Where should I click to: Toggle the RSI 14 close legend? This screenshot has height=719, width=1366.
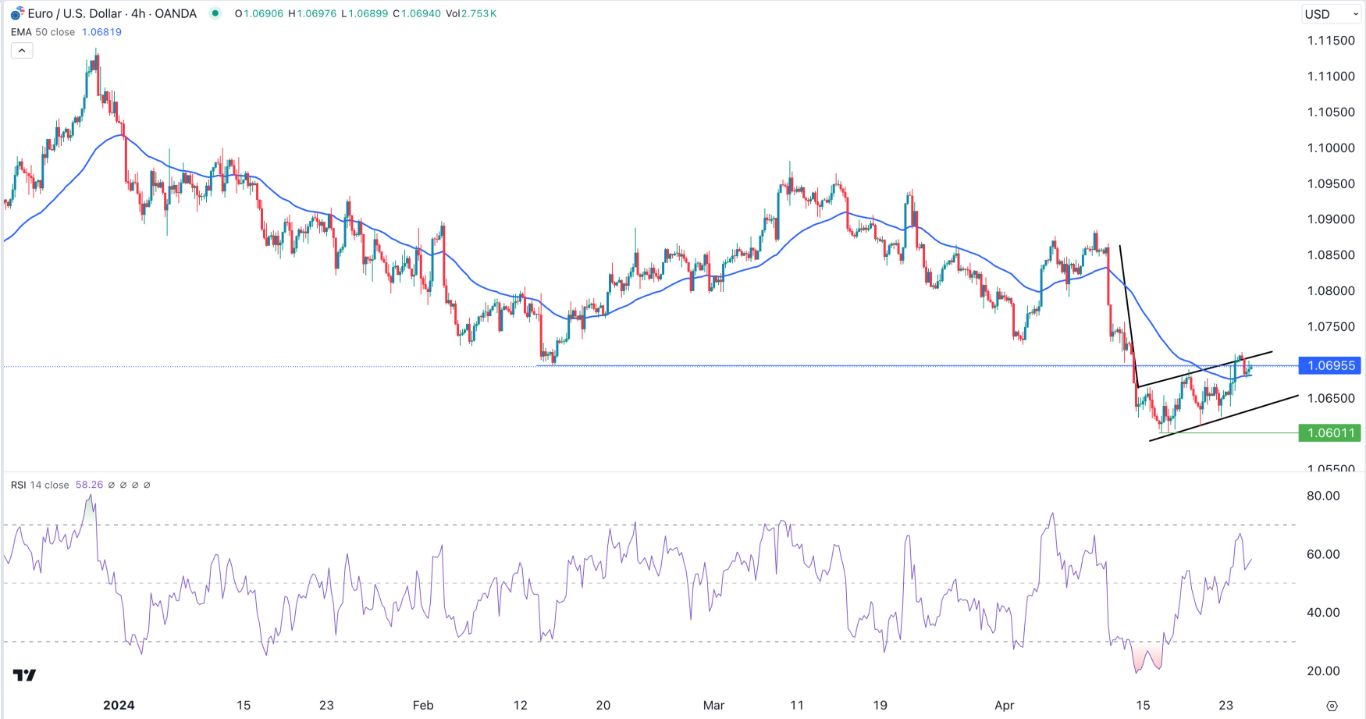[40, 484]
